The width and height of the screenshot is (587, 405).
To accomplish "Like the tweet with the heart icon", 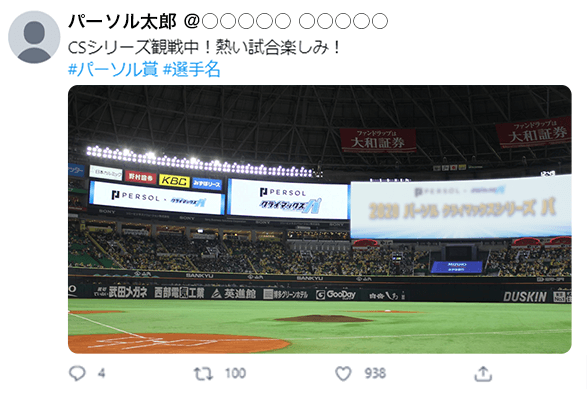I will point(343,374).
